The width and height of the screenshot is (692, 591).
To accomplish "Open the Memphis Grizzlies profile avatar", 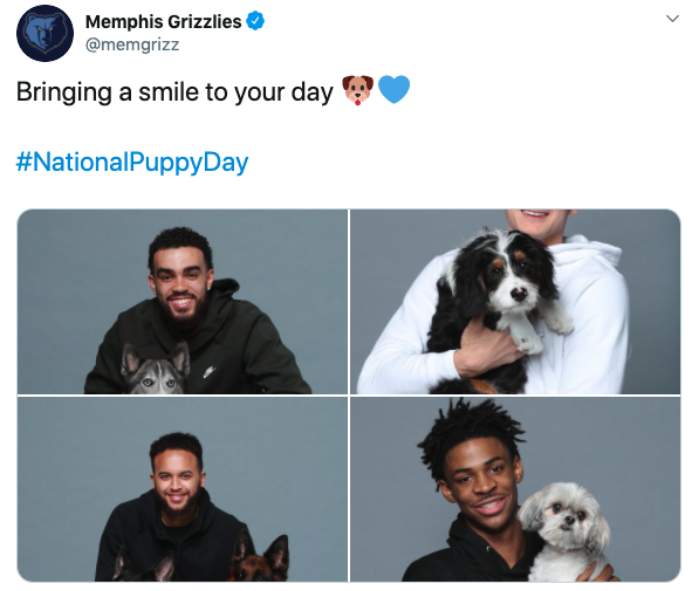I will 45,34.
